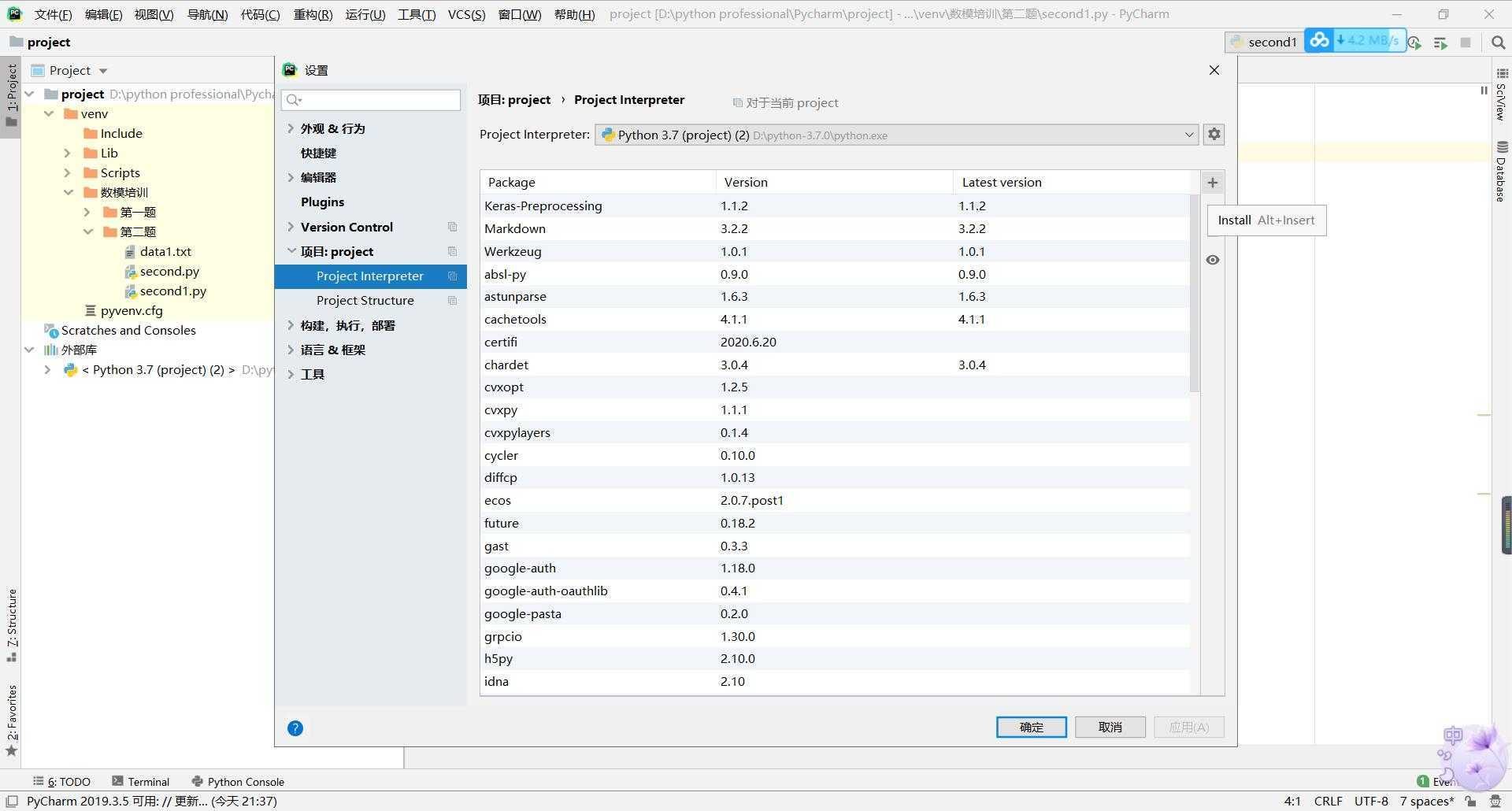Click the Search Everywhere magnifier icon
1512x811 pixels.
tap(1498, 43)
